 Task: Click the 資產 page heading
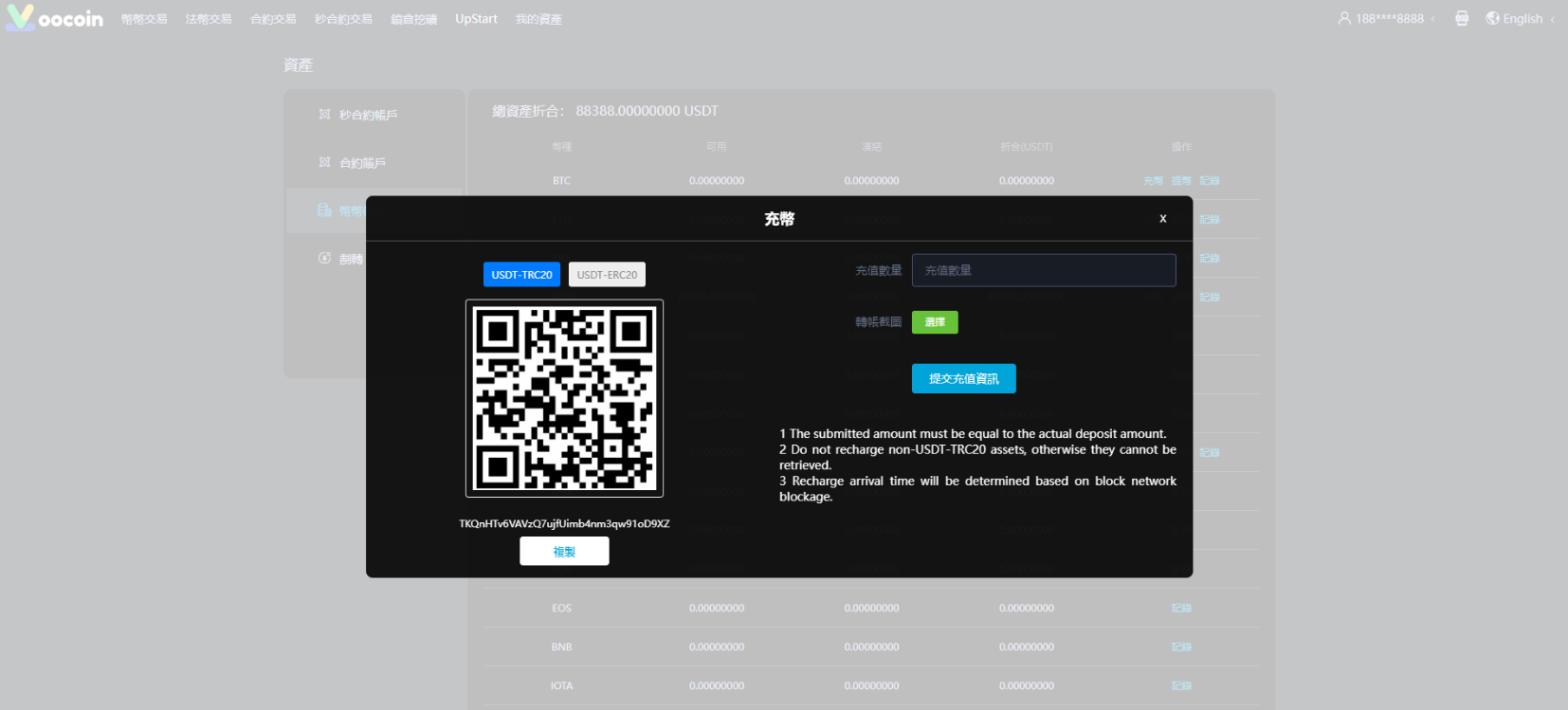pos(298,65)
